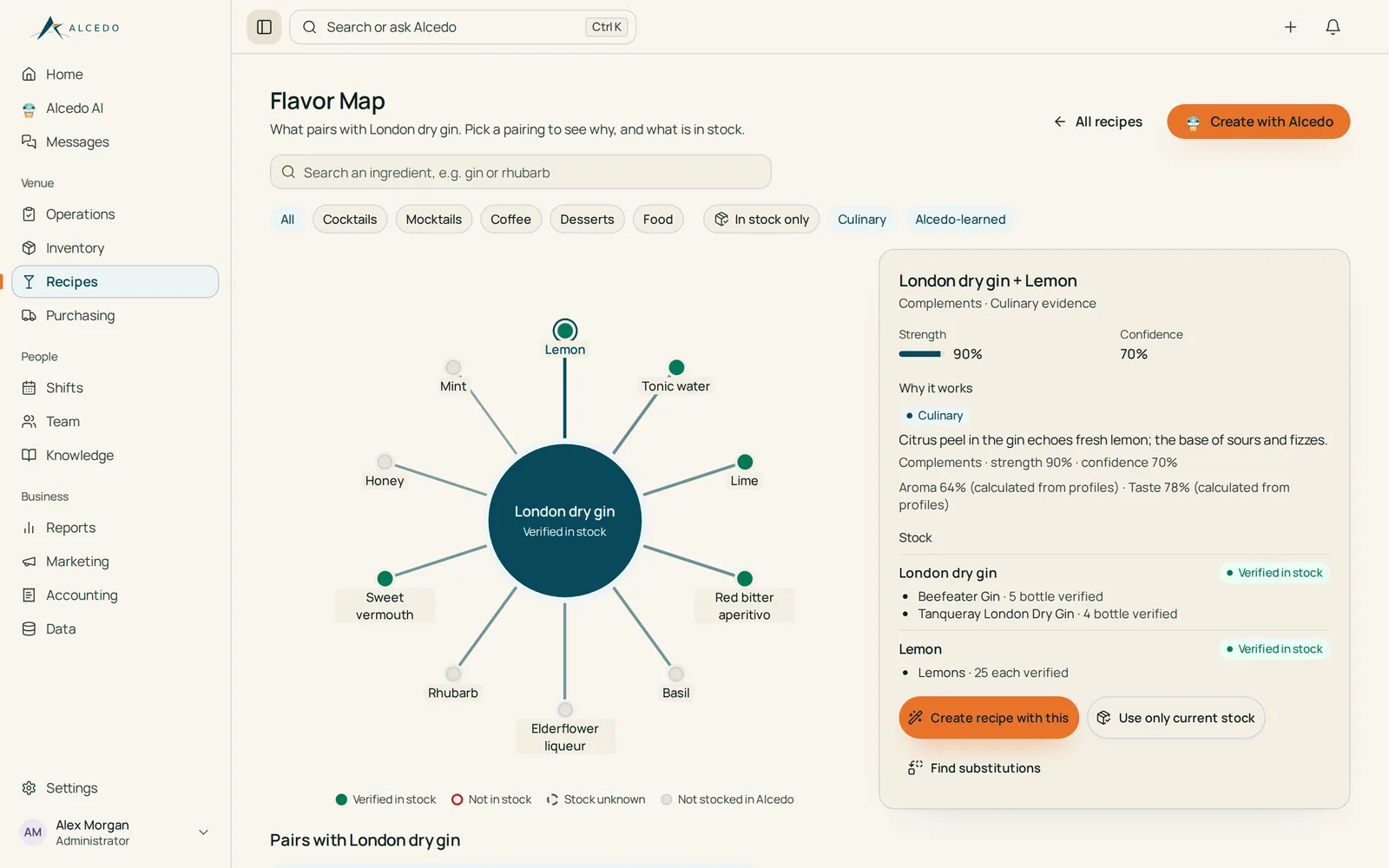This screenshot has width=1389, height=868.
Task: Click Find substitutions
Action: 974,768
